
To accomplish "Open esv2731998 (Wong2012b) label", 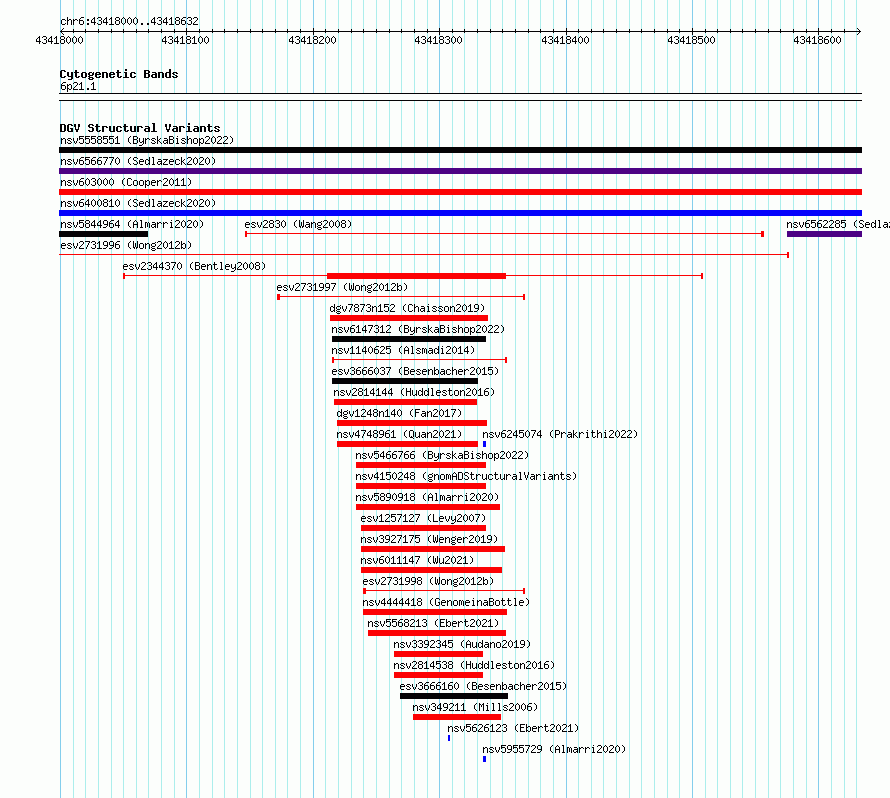I will pos(428,581).
